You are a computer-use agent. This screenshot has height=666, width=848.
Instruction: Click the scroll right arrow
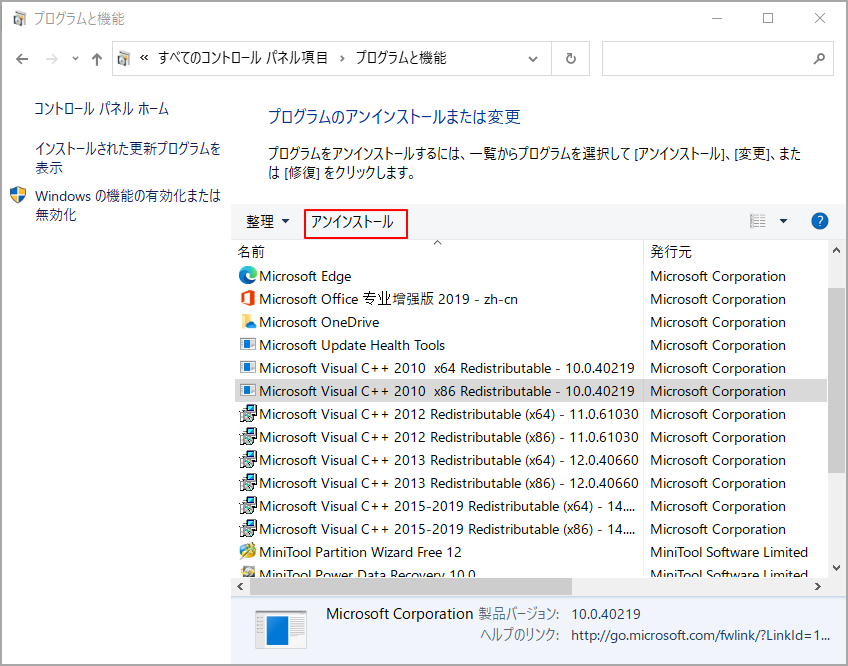(x=818, y=586)
